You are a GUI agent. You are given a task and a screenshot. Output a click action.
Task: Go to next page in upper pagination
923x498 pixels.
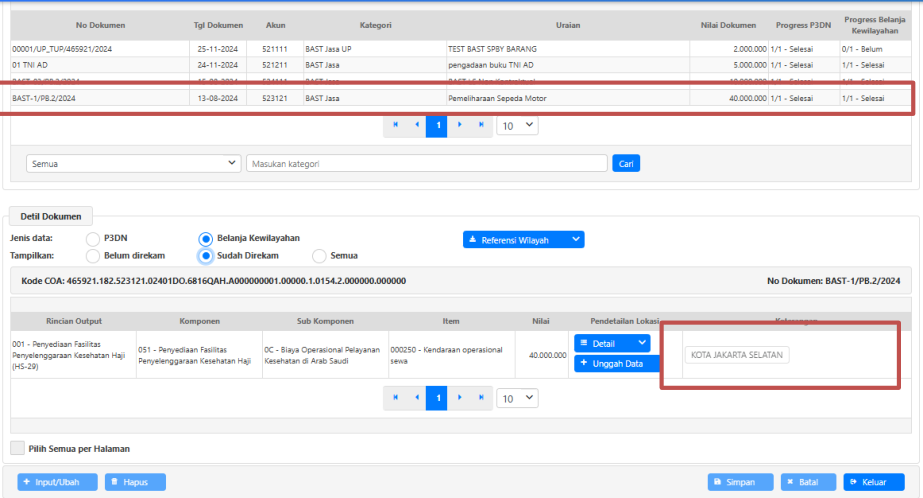(459, 125)
